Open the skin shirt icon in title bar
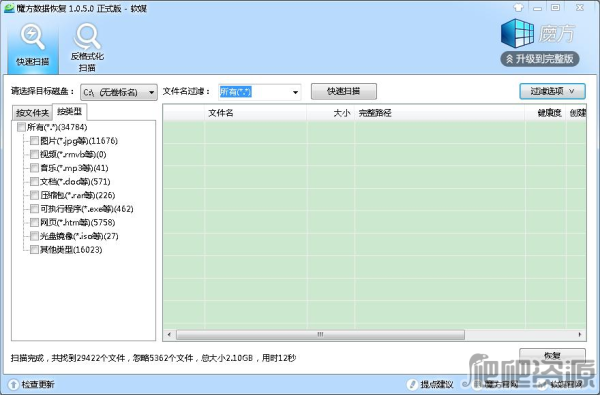The height and width of the screenshot is (395, 600). tap(518, 7)
